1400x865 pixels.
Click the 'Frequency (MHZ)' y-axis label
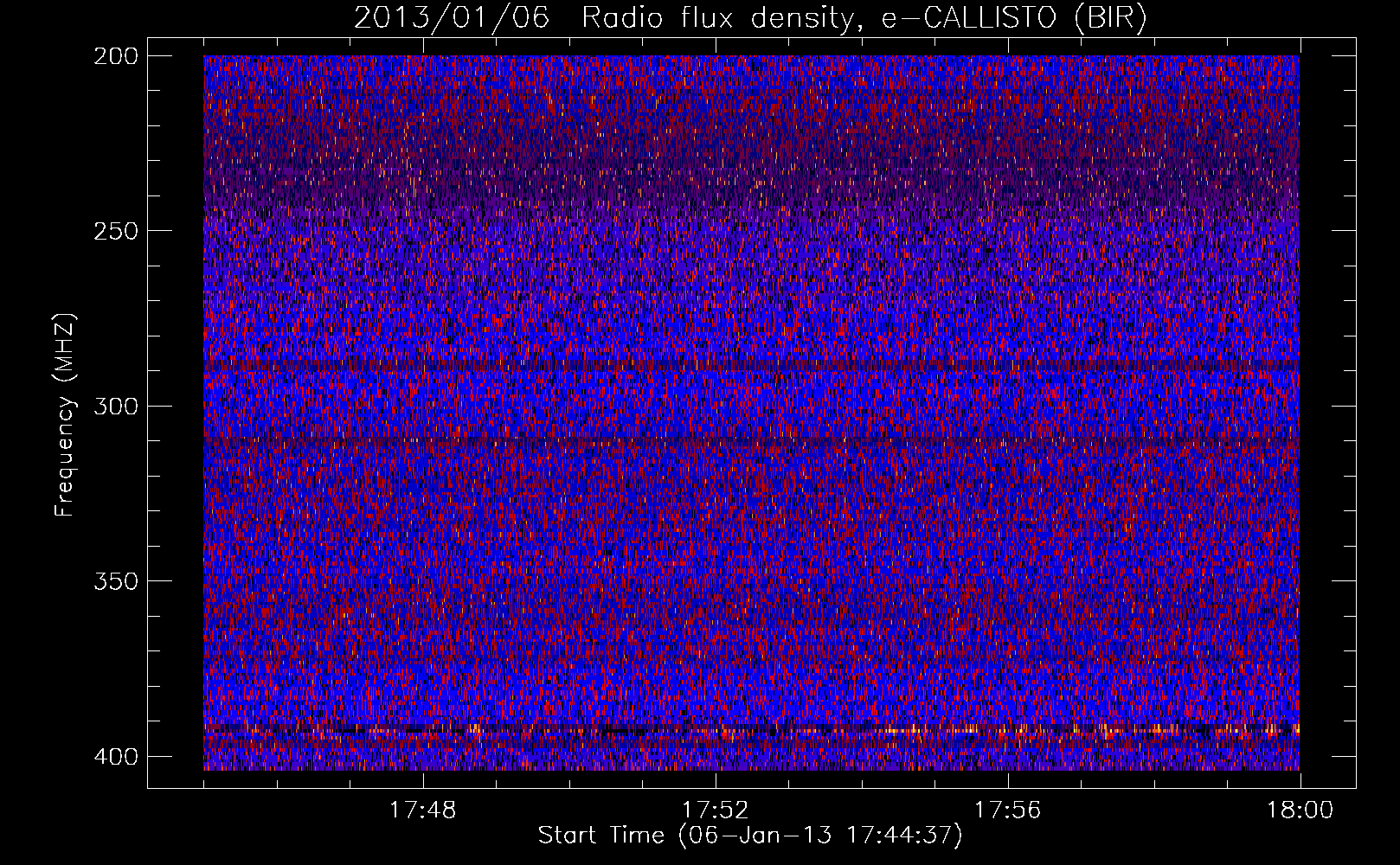click(65, 415)
